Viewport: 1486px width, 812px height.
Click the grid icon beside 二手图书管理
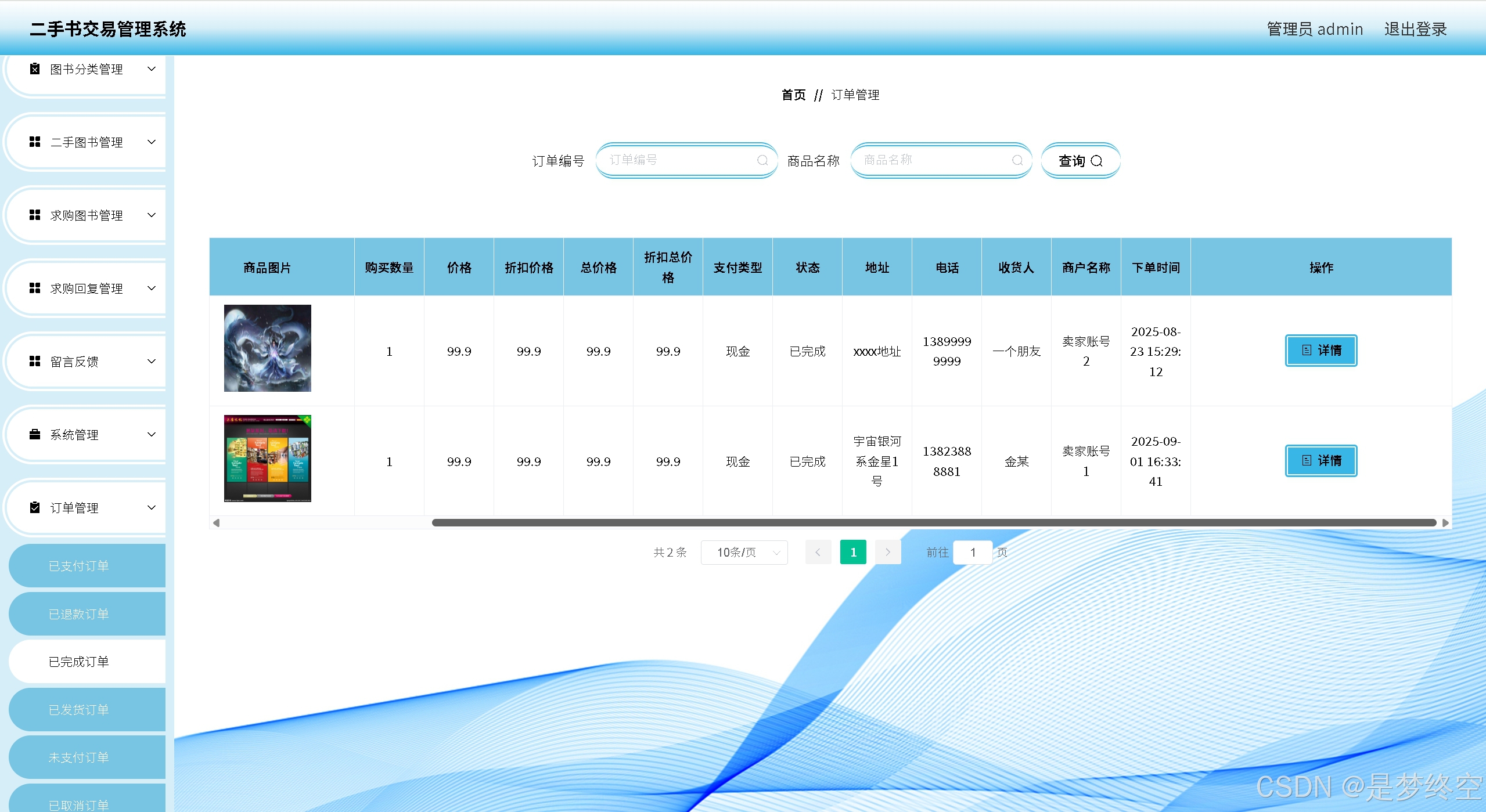(x=35, y=142)
